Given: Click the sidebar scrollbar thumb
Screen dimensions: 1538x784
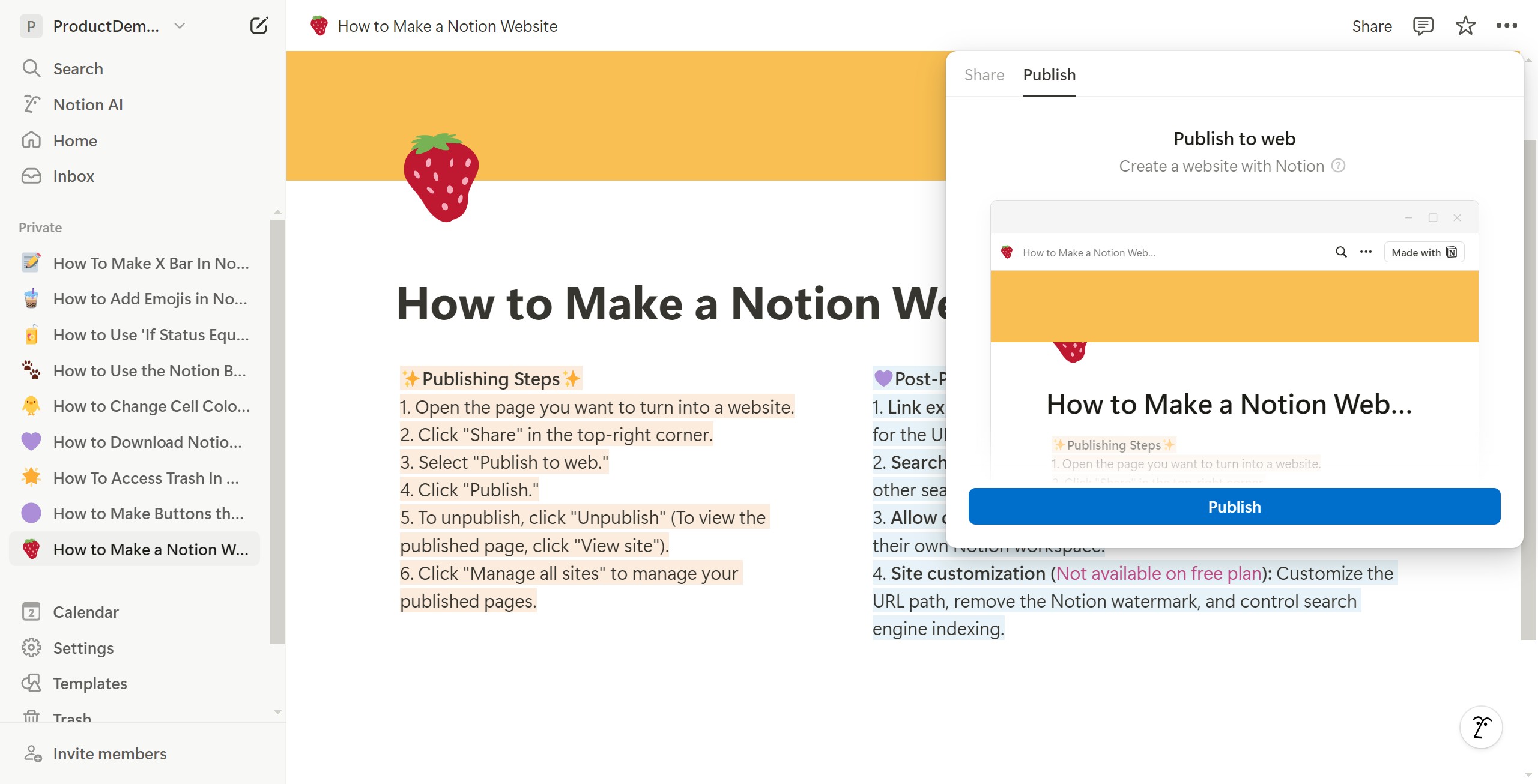Looking at the screenshot, I should [x=277, y=432].
